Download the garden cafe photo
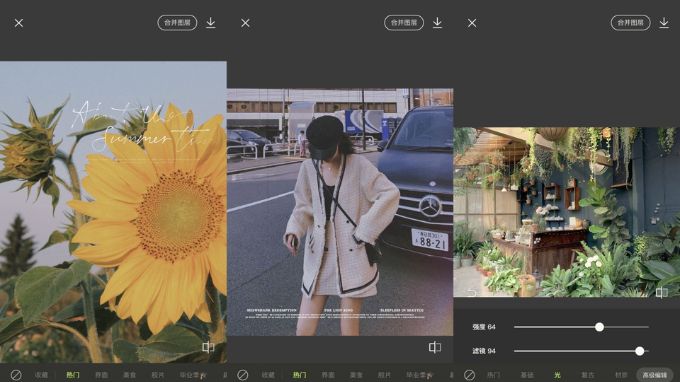680x382 pixels. click(664, 23)
